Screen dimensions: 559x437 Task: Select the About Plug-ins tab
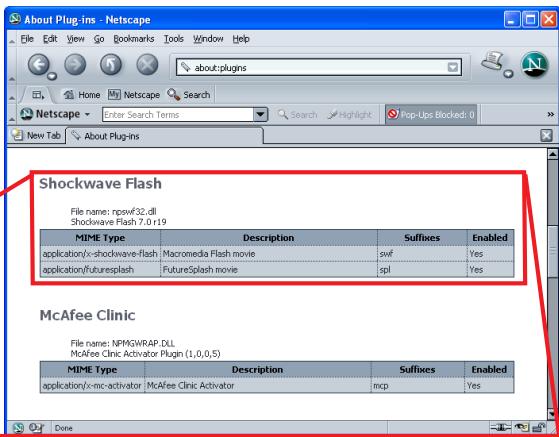coord(165,136)
